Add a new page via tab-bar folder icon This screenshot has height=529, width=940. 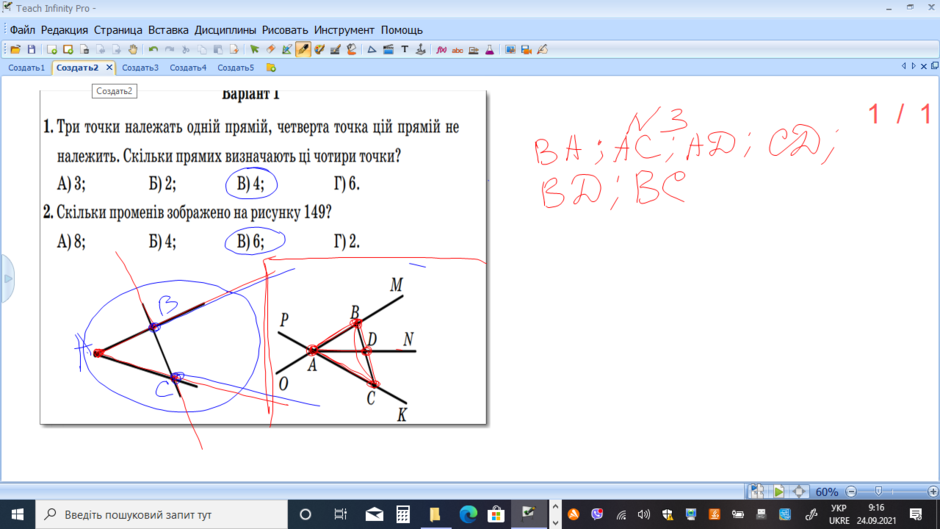(x=271, y=68)
